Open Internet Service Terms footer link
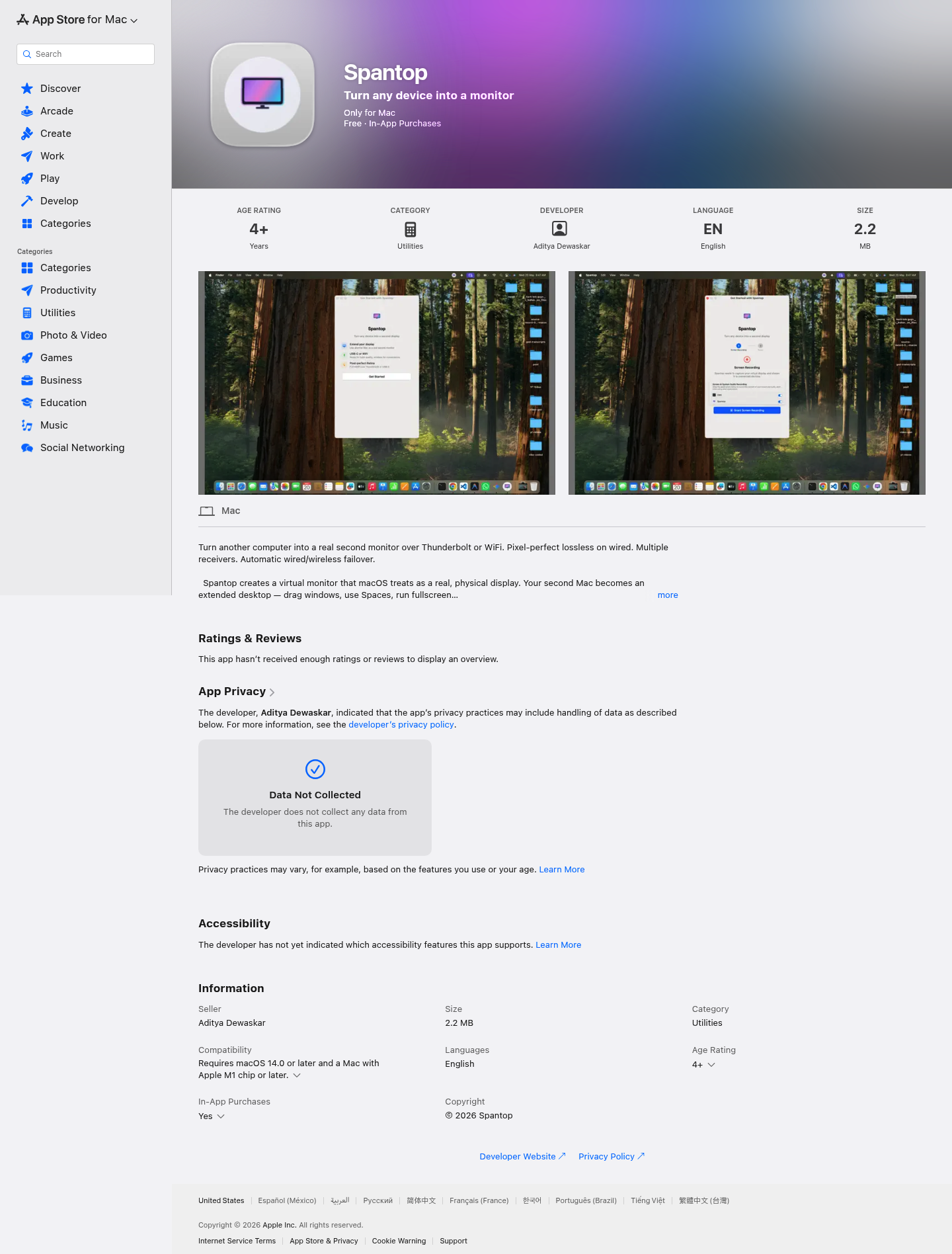This screenshot has height=1254, width=952. pyautogui.click(x=237, y=1241)
